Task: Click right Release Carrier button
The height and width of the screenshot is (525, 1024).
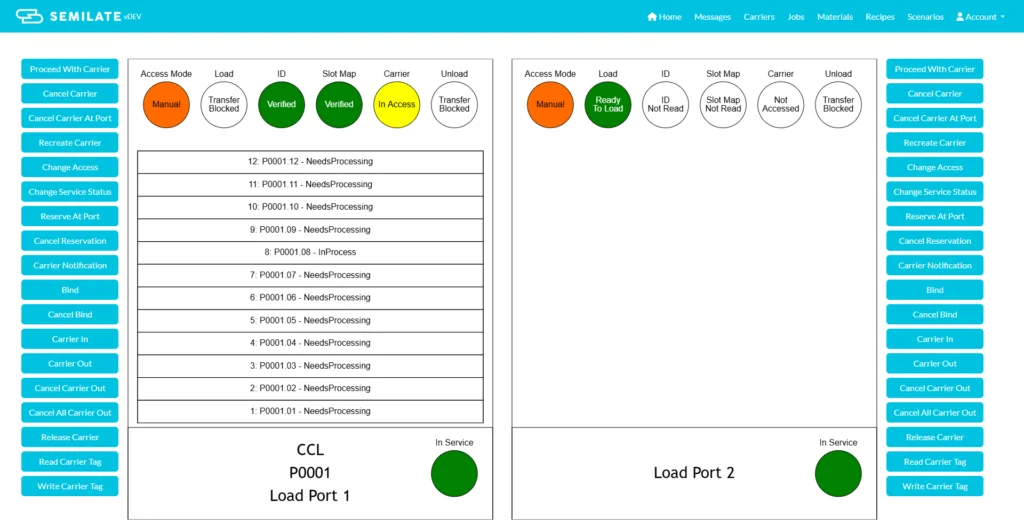Action: click(935, 438)
